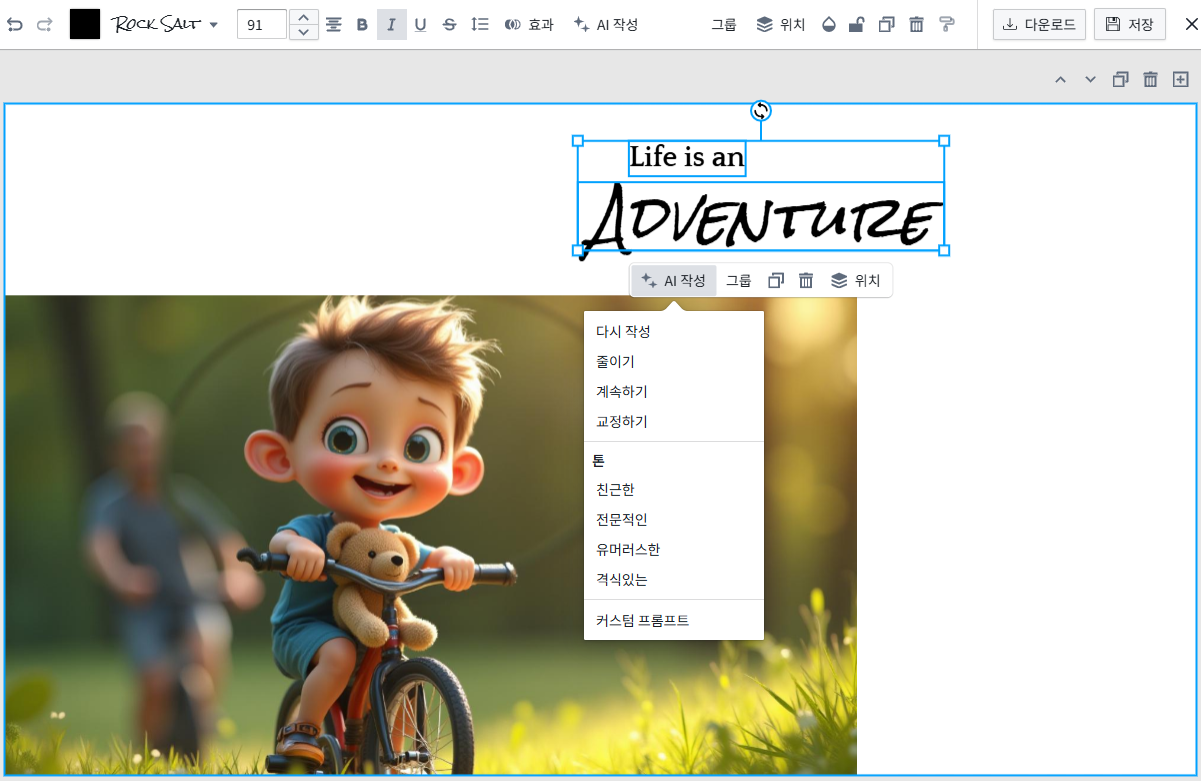Click the lock icon in top toolbar
The image size is (1201, 781).
[x=856, y=24]
